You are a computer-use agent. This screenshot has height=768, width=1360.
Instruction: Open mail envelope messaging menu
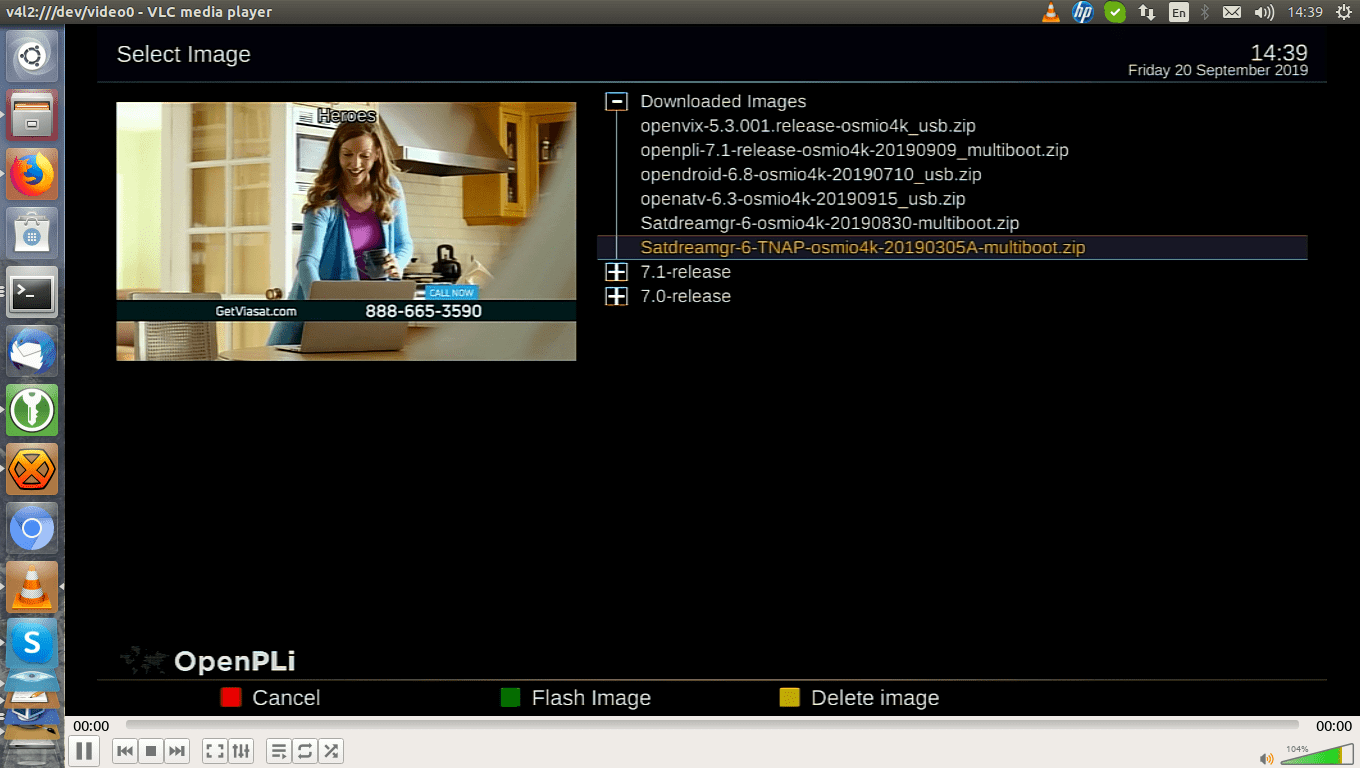coord(1232,12)
